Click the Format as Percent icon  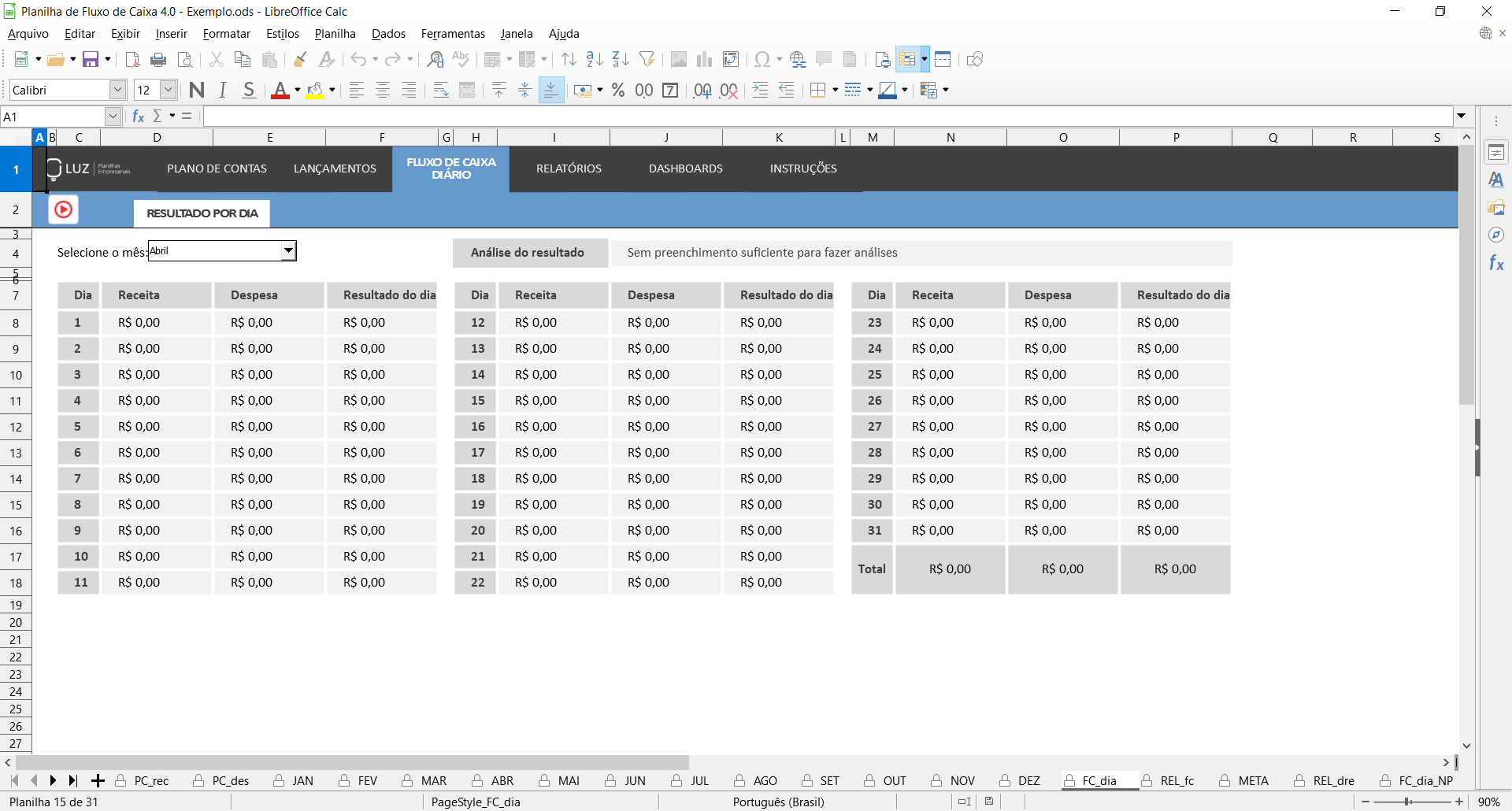click(618, 91)
